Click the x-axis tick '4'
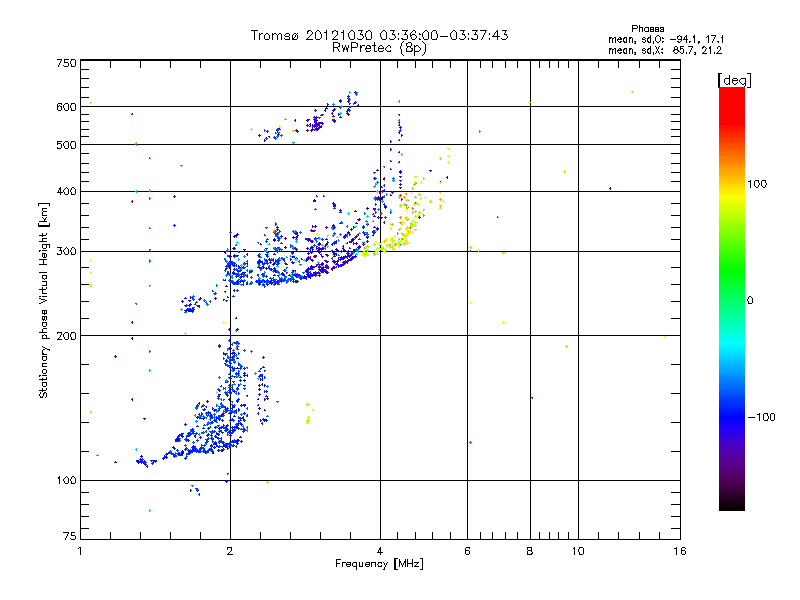The height and width of the screenshot is (600, 800). pyautogui.click(x=380, y=551)
